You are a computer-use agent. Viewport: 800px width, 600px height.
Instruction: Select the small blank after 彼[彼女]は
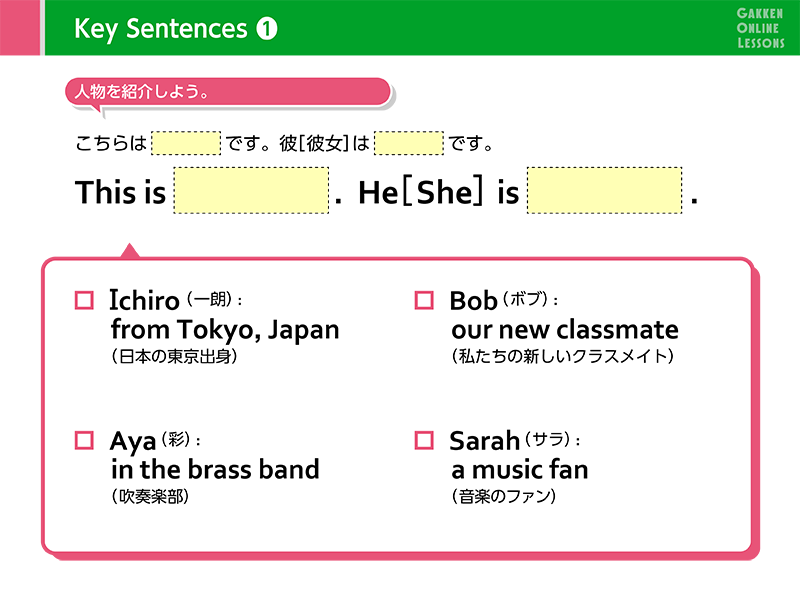coord(409,143)
